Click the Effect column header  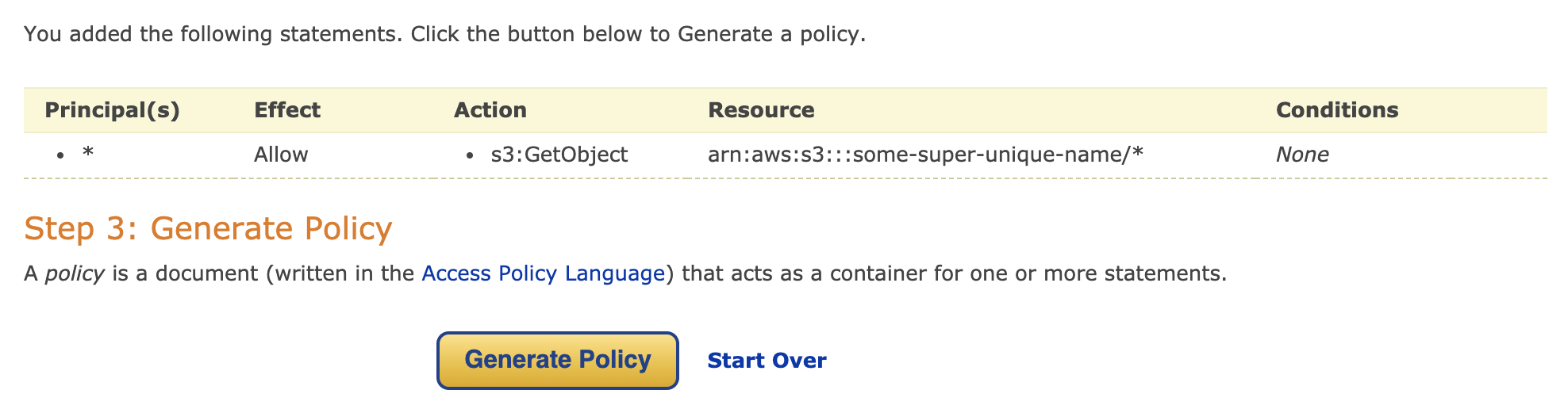(286, 110)
